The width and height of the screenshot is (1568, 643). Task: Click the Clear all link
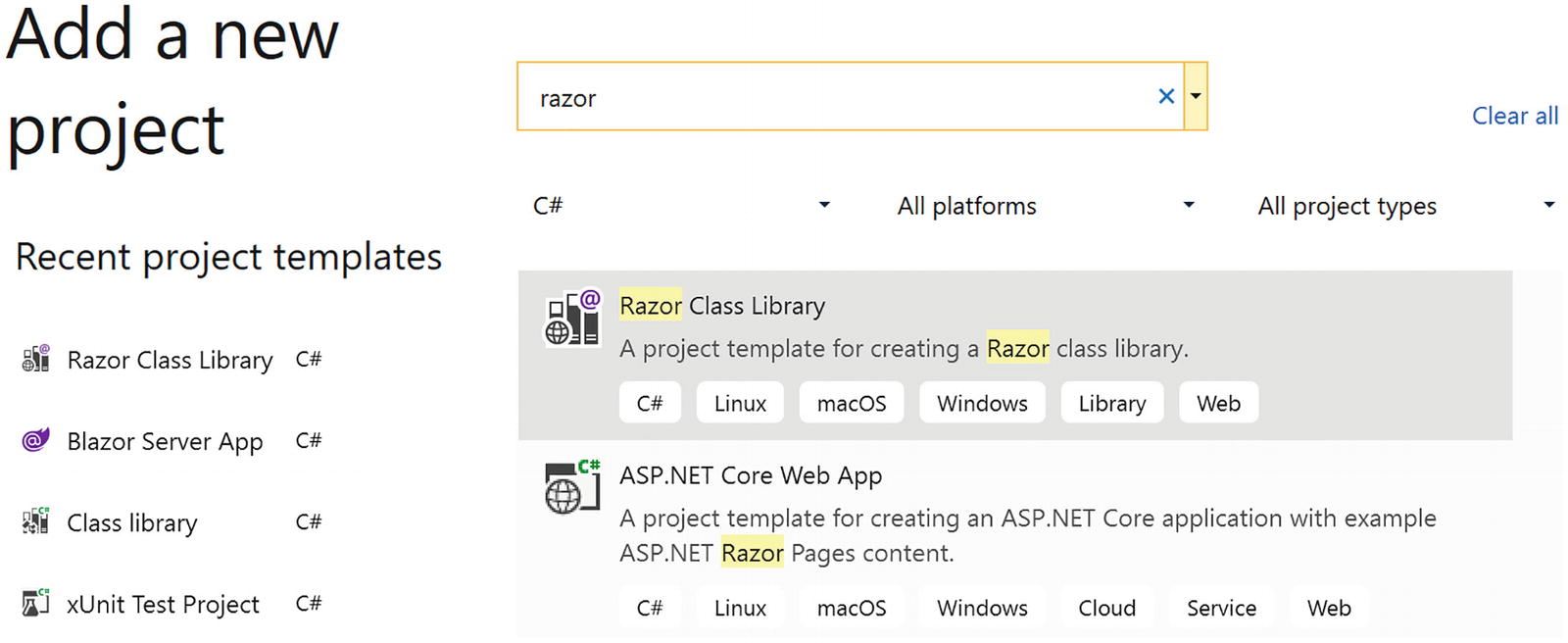click(x=1514, y=116)
